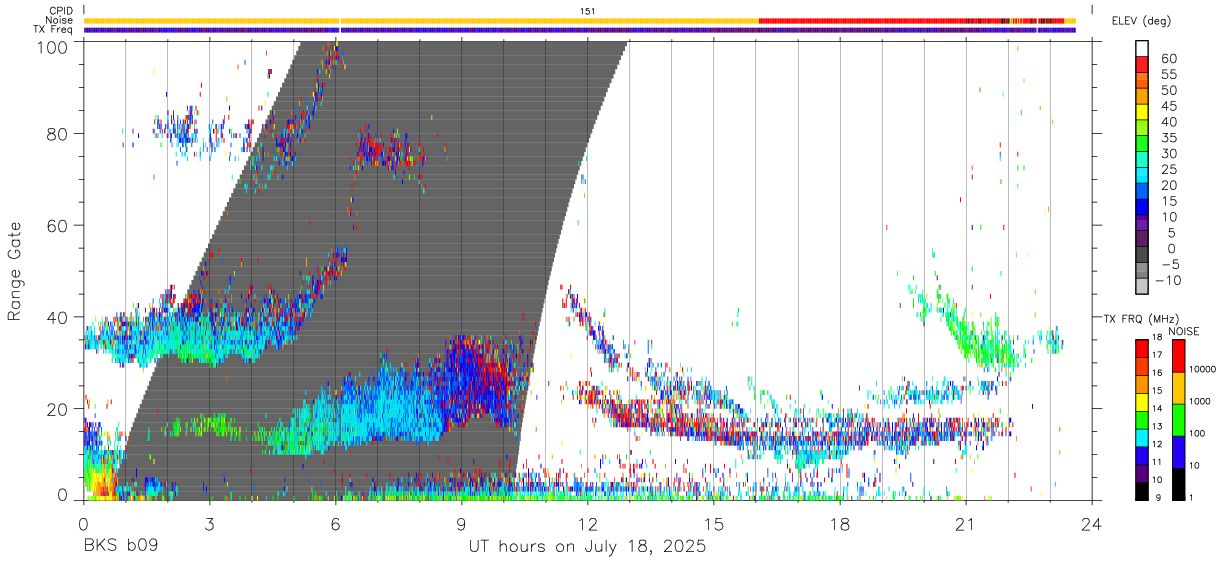Image resolution: width=1228 pixels, height=567 pixels.
Task: Click UT hour tick label 21
Action: [966, 523]
